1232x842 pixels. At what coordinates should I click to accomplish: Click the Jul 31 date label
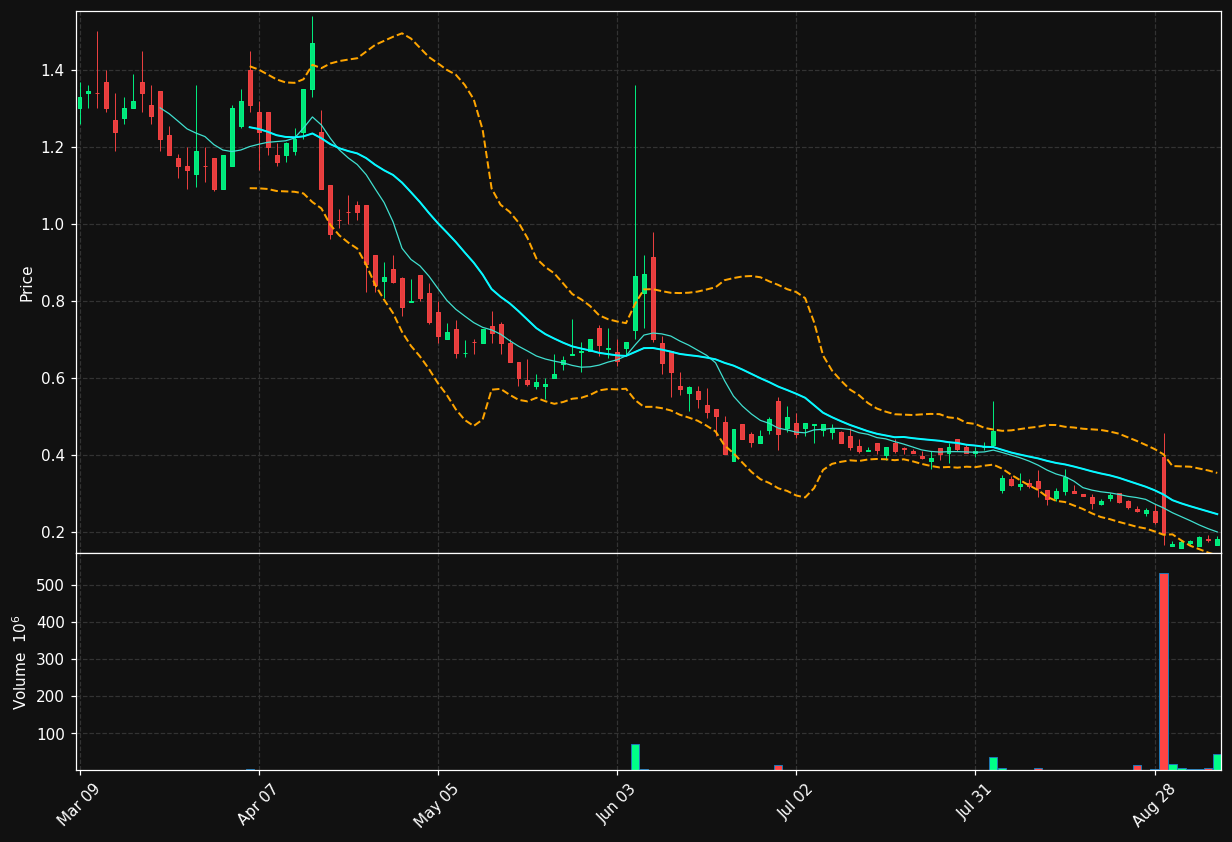point(974,804)
